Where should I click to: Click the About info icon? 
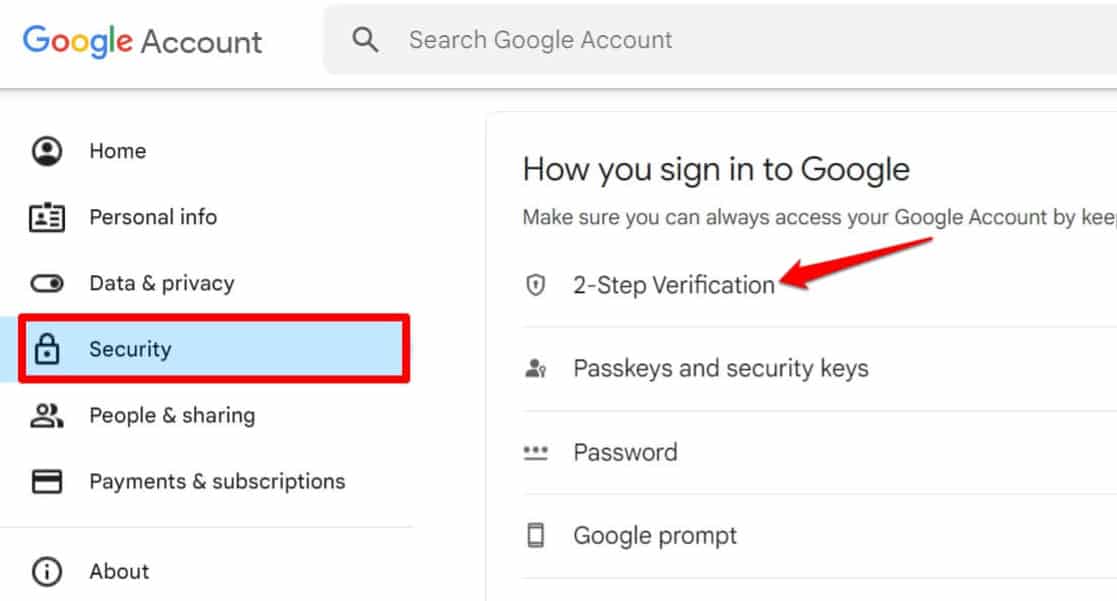[46, 571]
